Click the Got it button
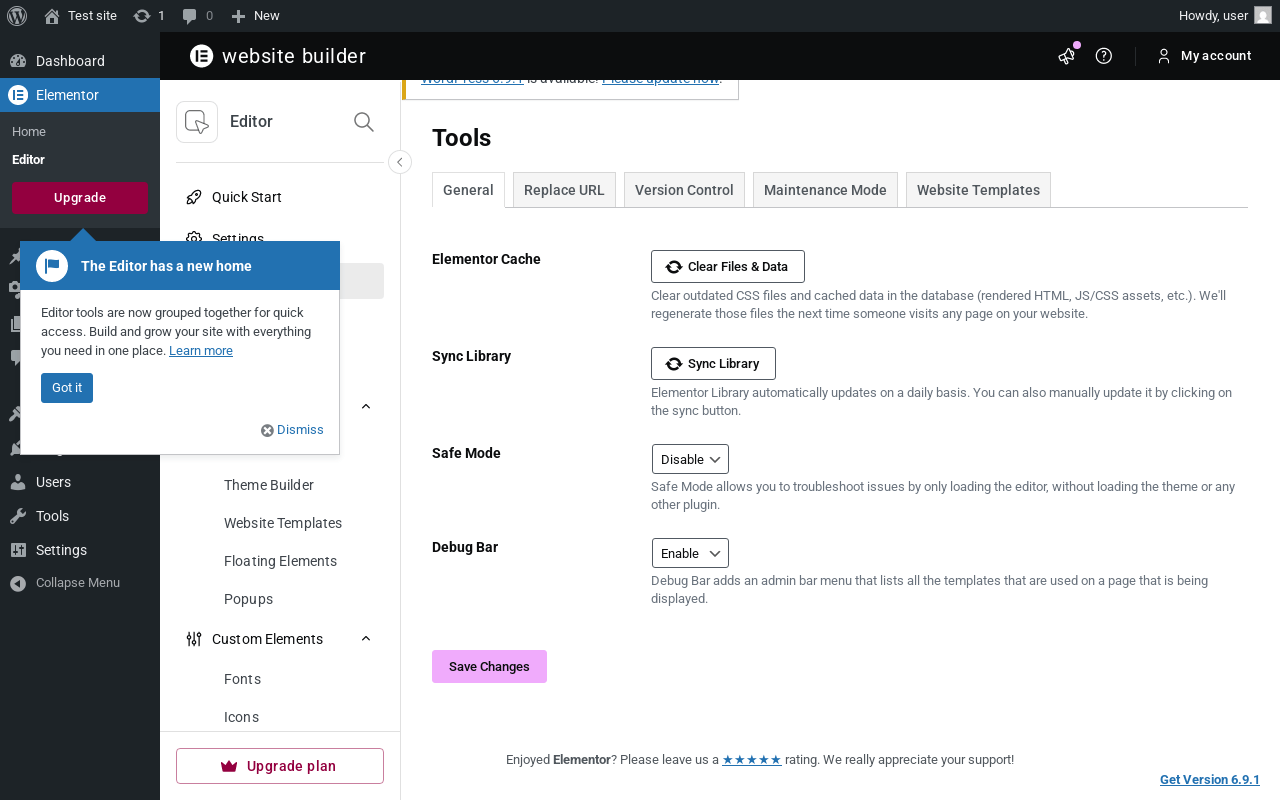This screenshot has width=1280, height=800. pos(67,388)
